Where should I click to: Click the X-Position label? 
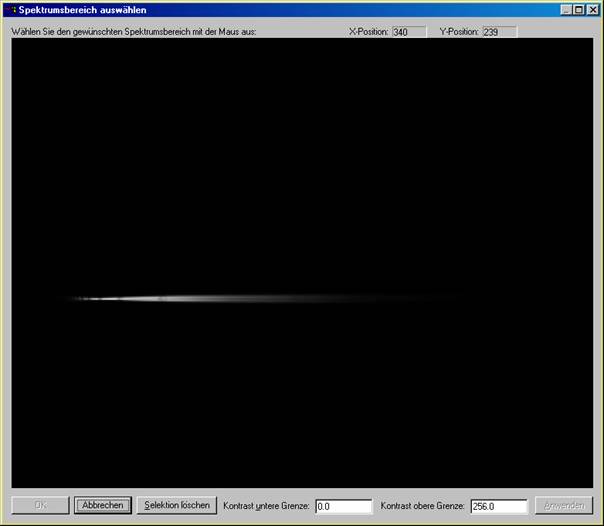point(367,32)
